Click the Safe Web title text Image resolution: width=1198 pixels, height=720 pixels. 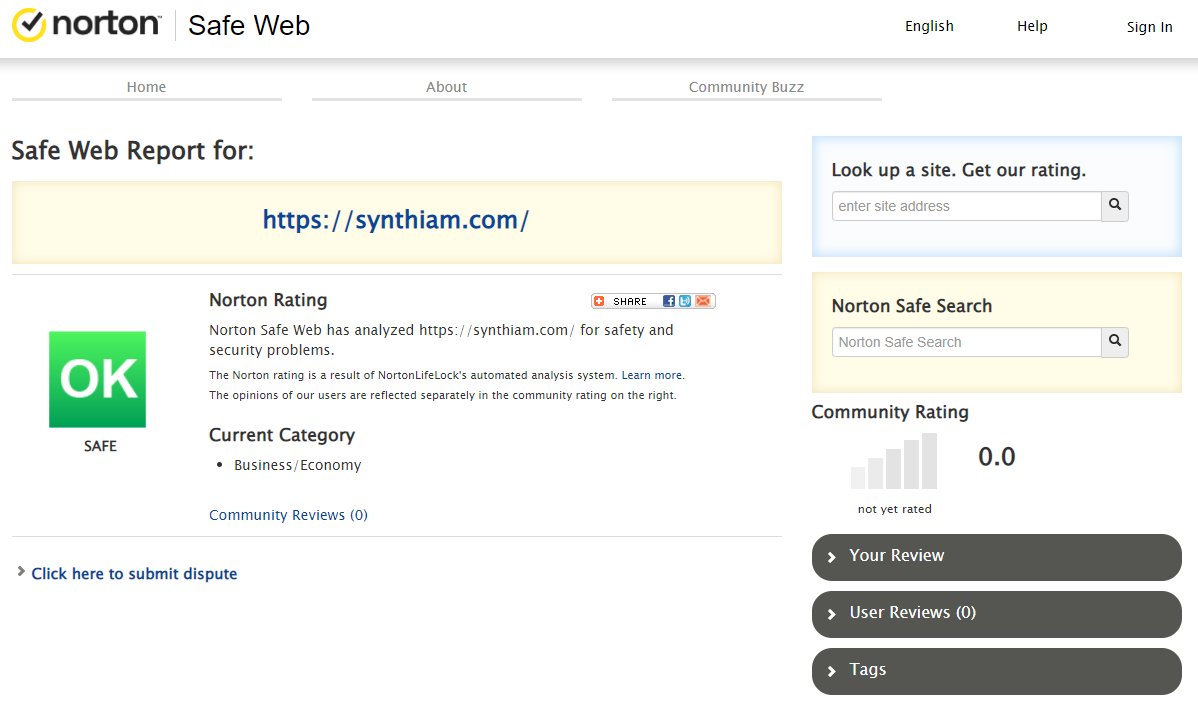(x=249, y=25)
